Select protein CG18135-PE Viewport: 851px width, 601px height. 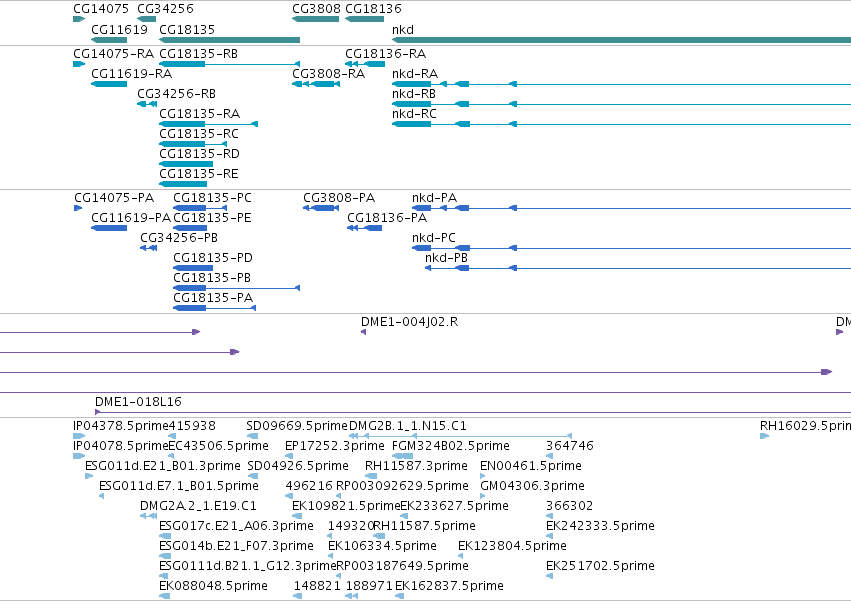tap(212, 218)
